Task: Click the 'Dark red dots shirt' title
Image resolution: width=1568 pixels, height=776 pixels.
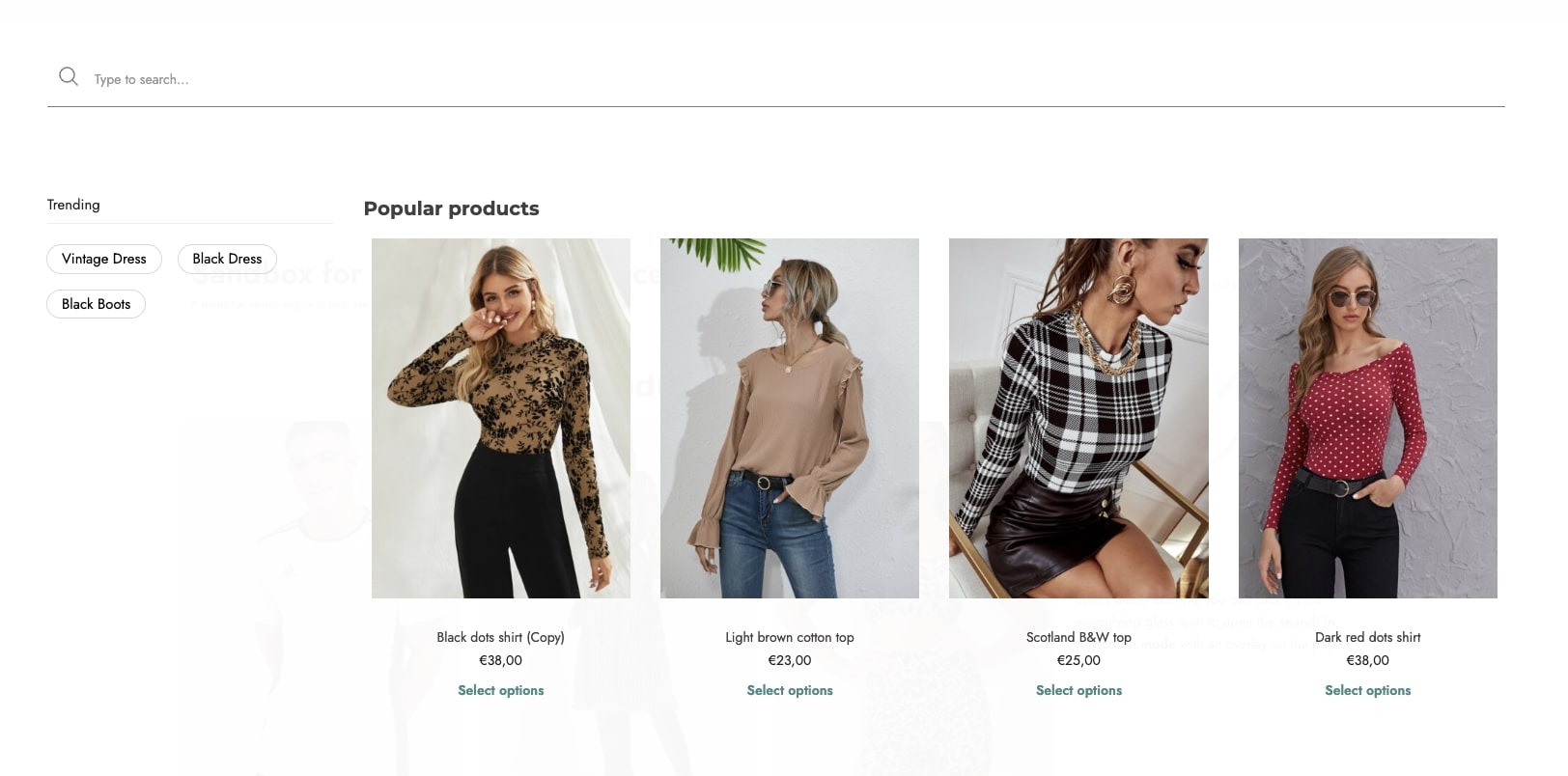Action: (x=1367, y=637)
